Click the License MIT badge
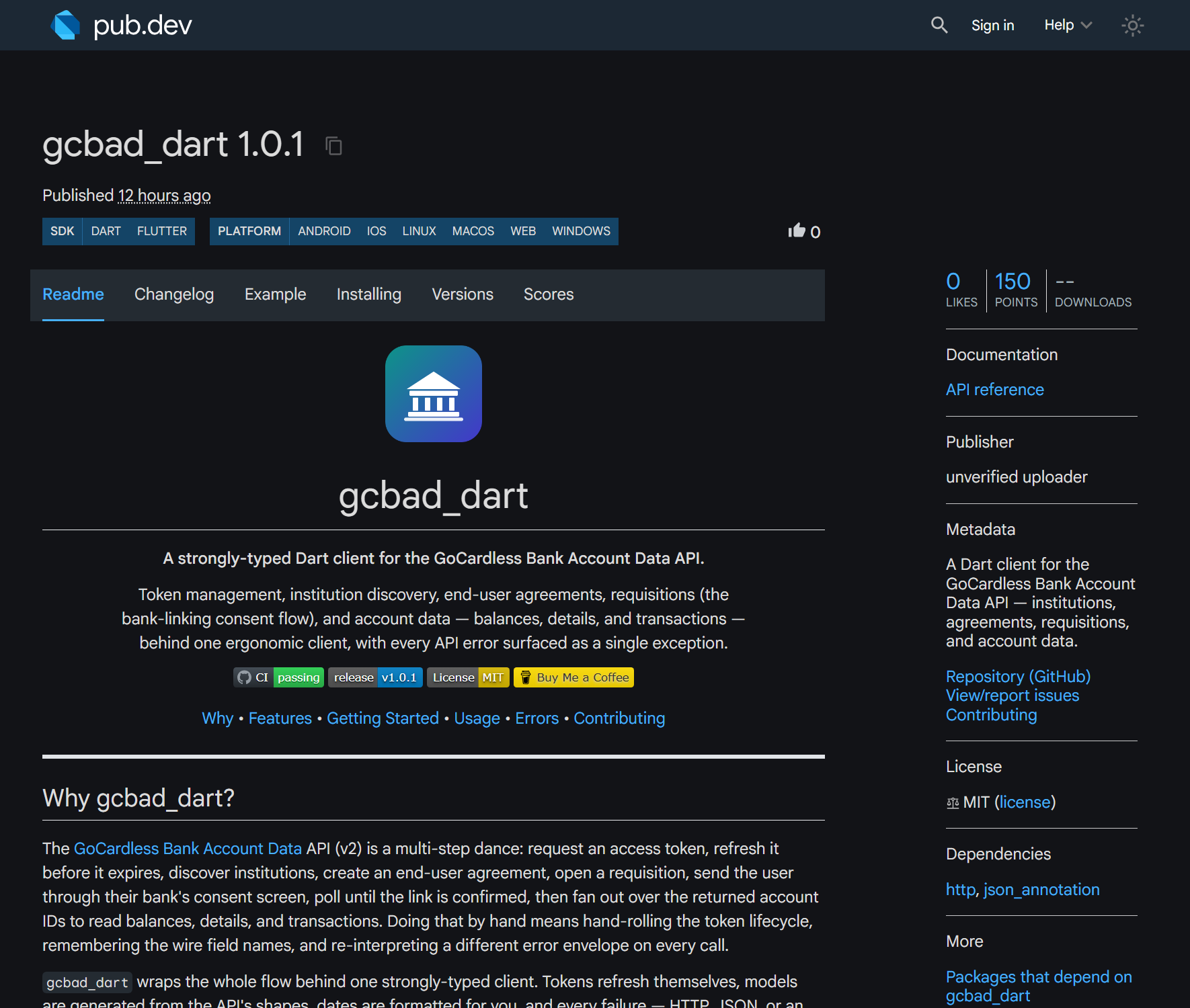Image resolution: width=1190 pixels, height=1008 pixels. point(468,677)
